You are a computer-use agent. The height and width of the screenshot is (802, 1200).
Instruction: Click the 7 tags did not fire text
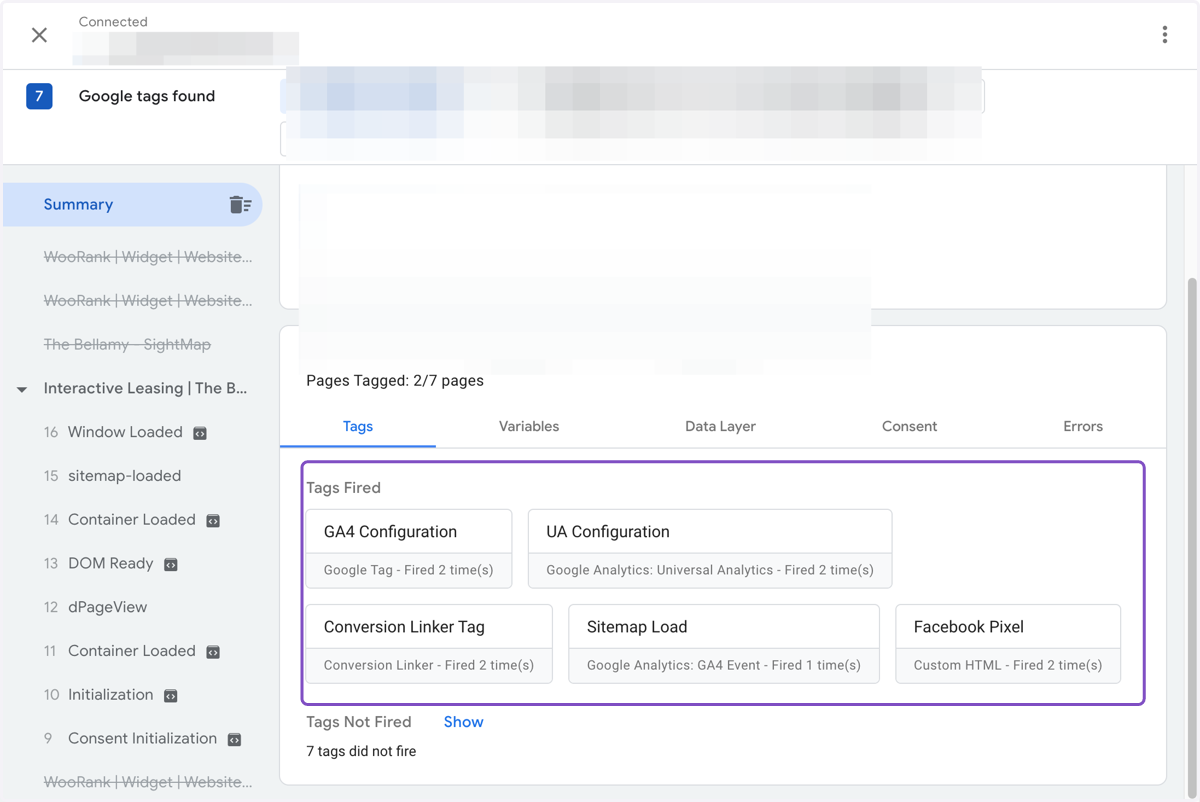pos(361,751)
